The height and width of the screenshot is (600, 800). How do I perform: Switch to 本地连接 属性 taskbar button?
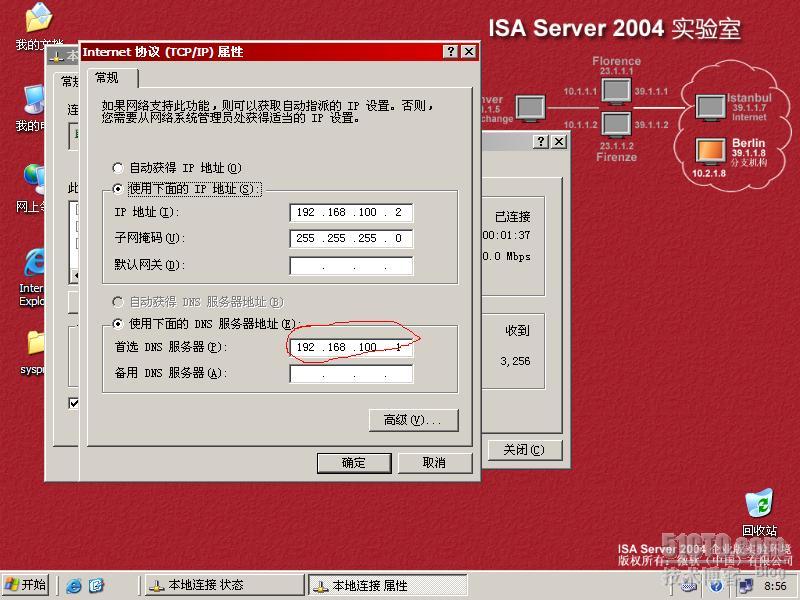[x=388, y=585]
